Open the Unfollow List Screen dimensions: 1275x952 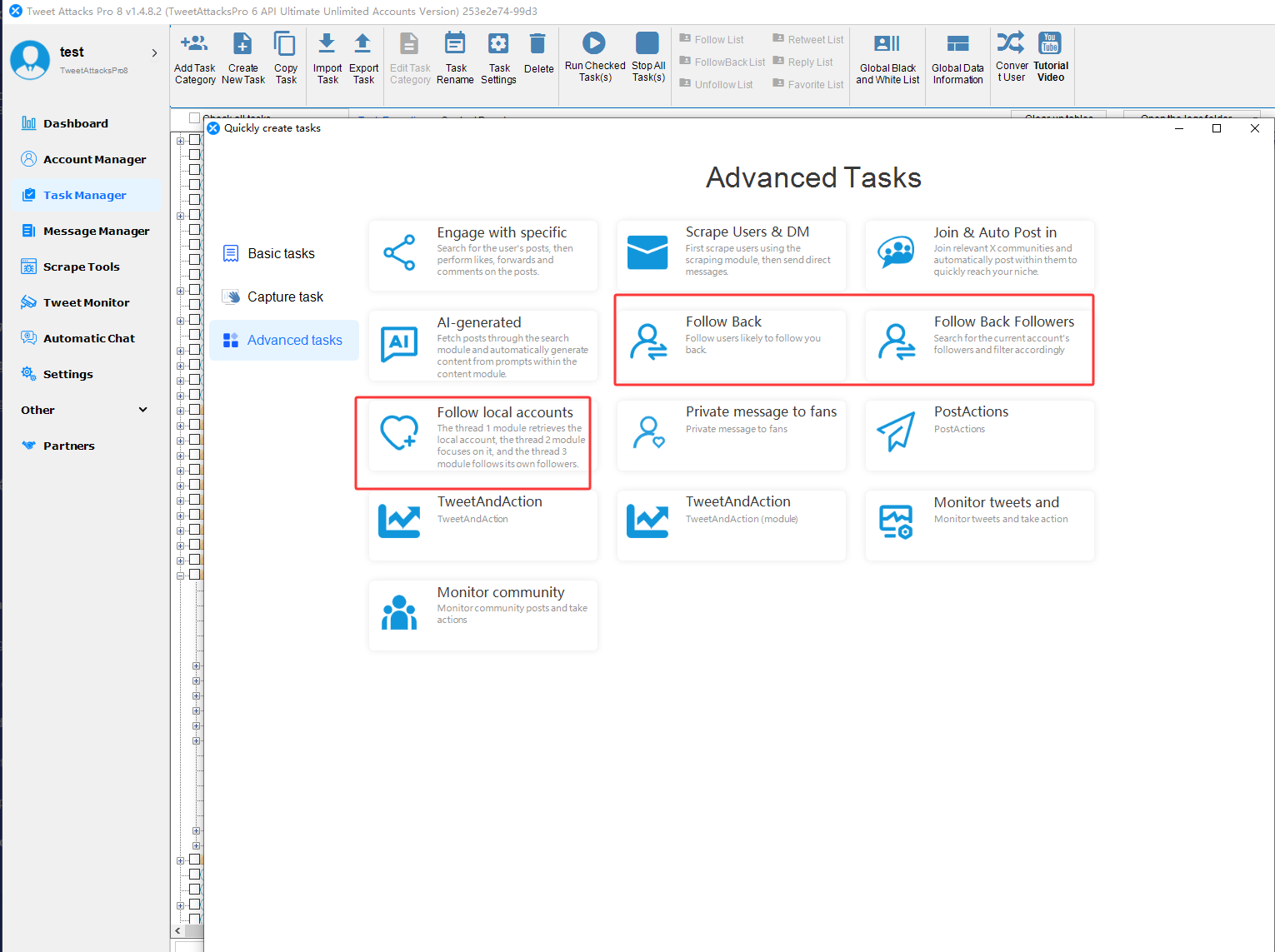716,84
